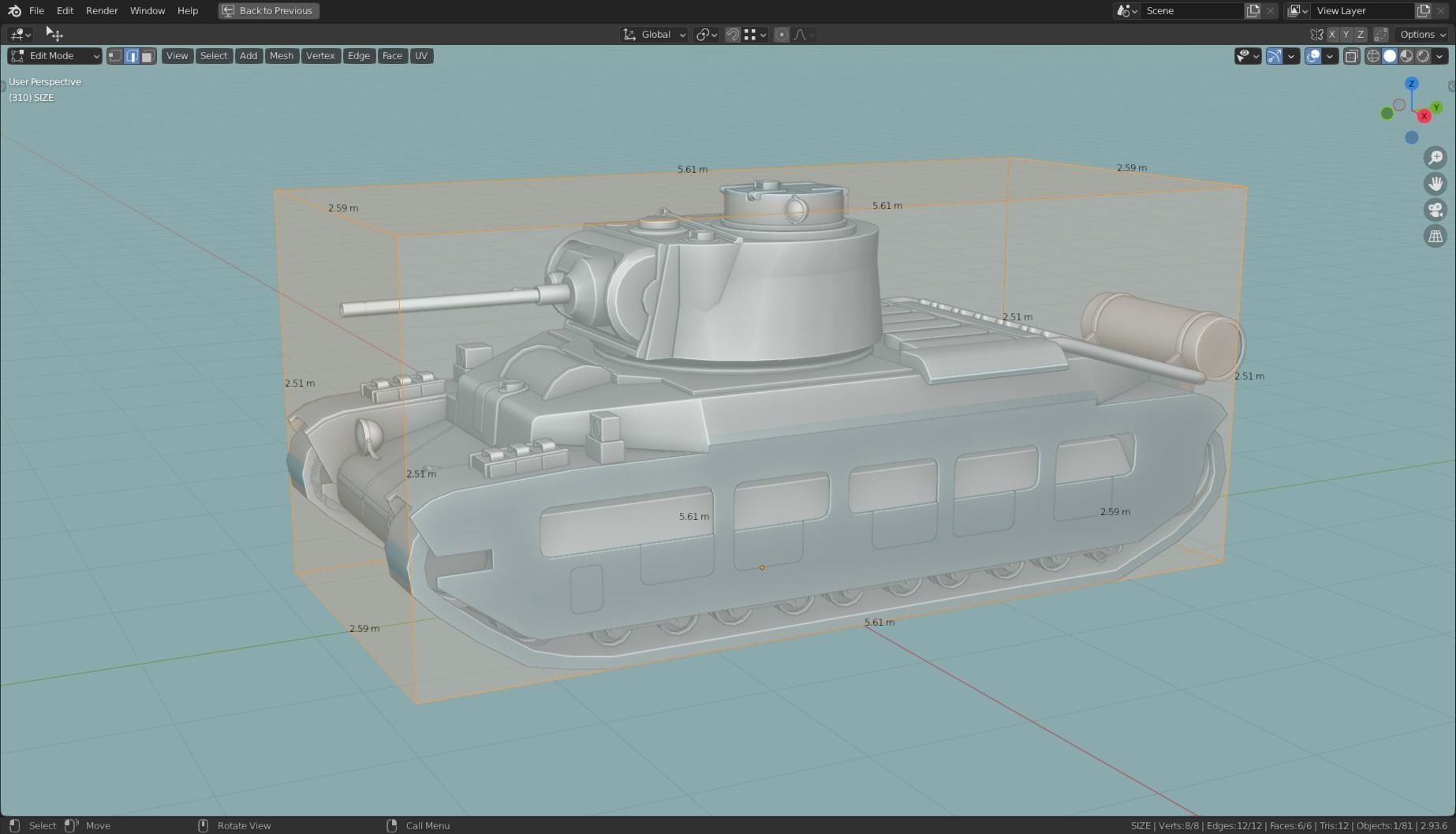Click Back to Previous button
The height and width of the screenshot is (834, 1456).
pyautogui.click(x=268, y=10)
